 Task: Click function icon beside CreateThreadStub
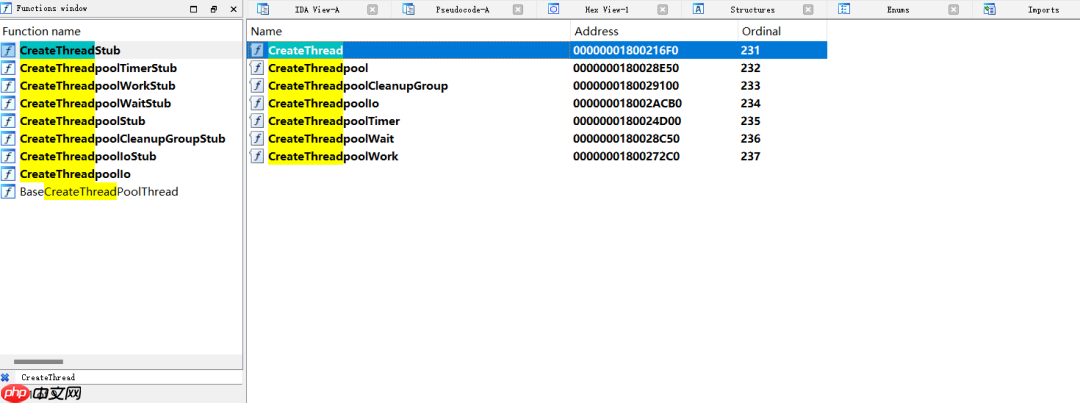(x=8, y=50)
